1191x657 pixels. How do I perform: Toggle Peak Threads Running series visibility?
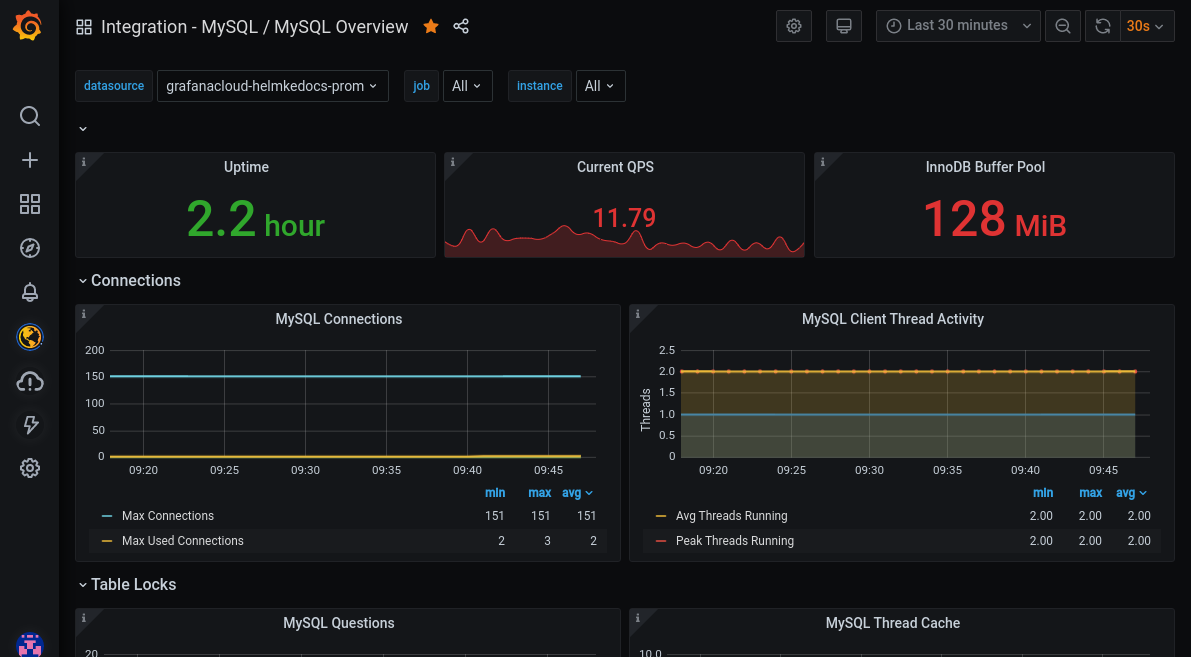tap(735, 541)
